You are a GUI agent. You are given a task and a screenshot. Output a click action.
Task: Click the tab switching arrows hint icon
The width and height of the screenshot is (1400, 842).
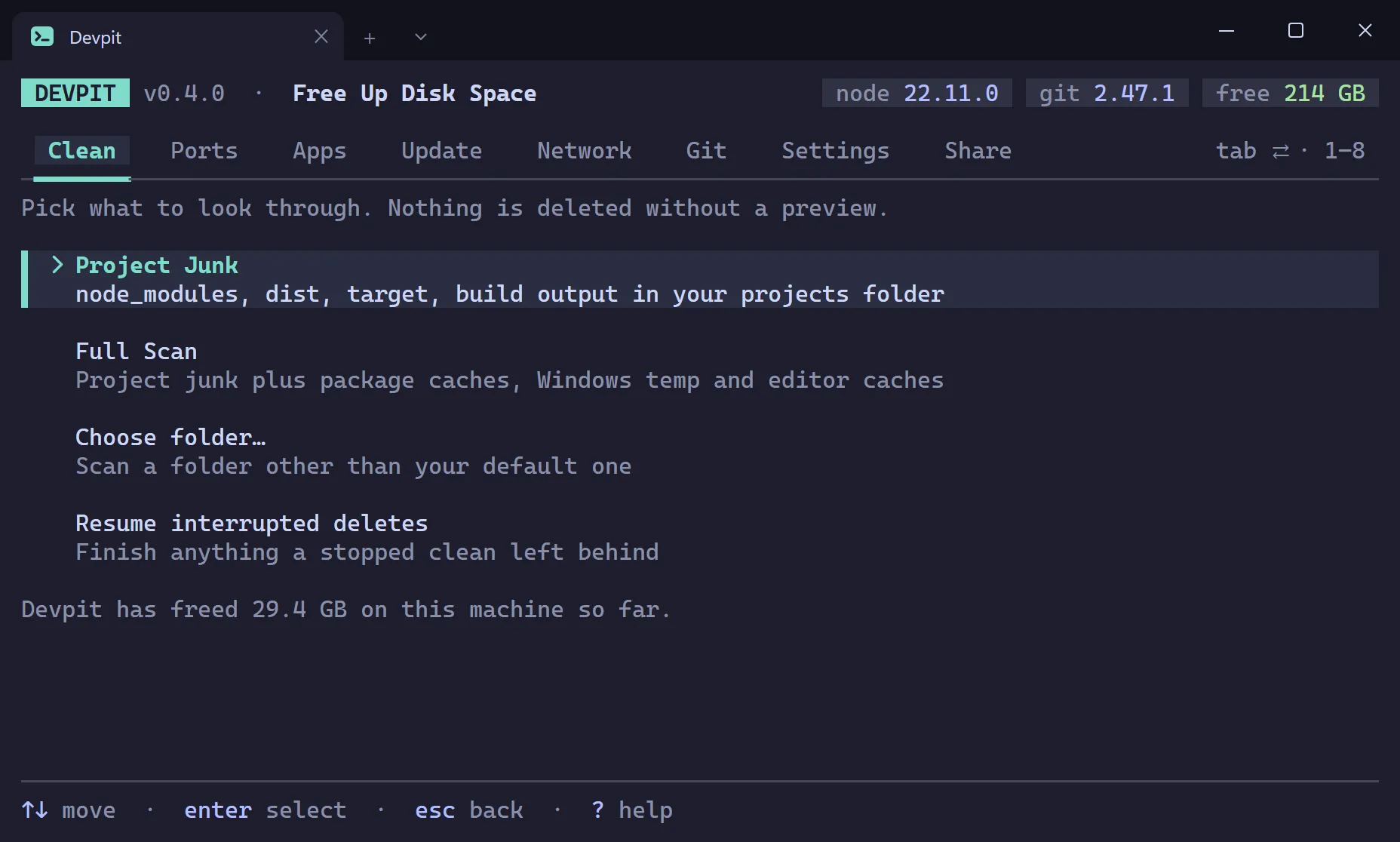point(1281,151)
